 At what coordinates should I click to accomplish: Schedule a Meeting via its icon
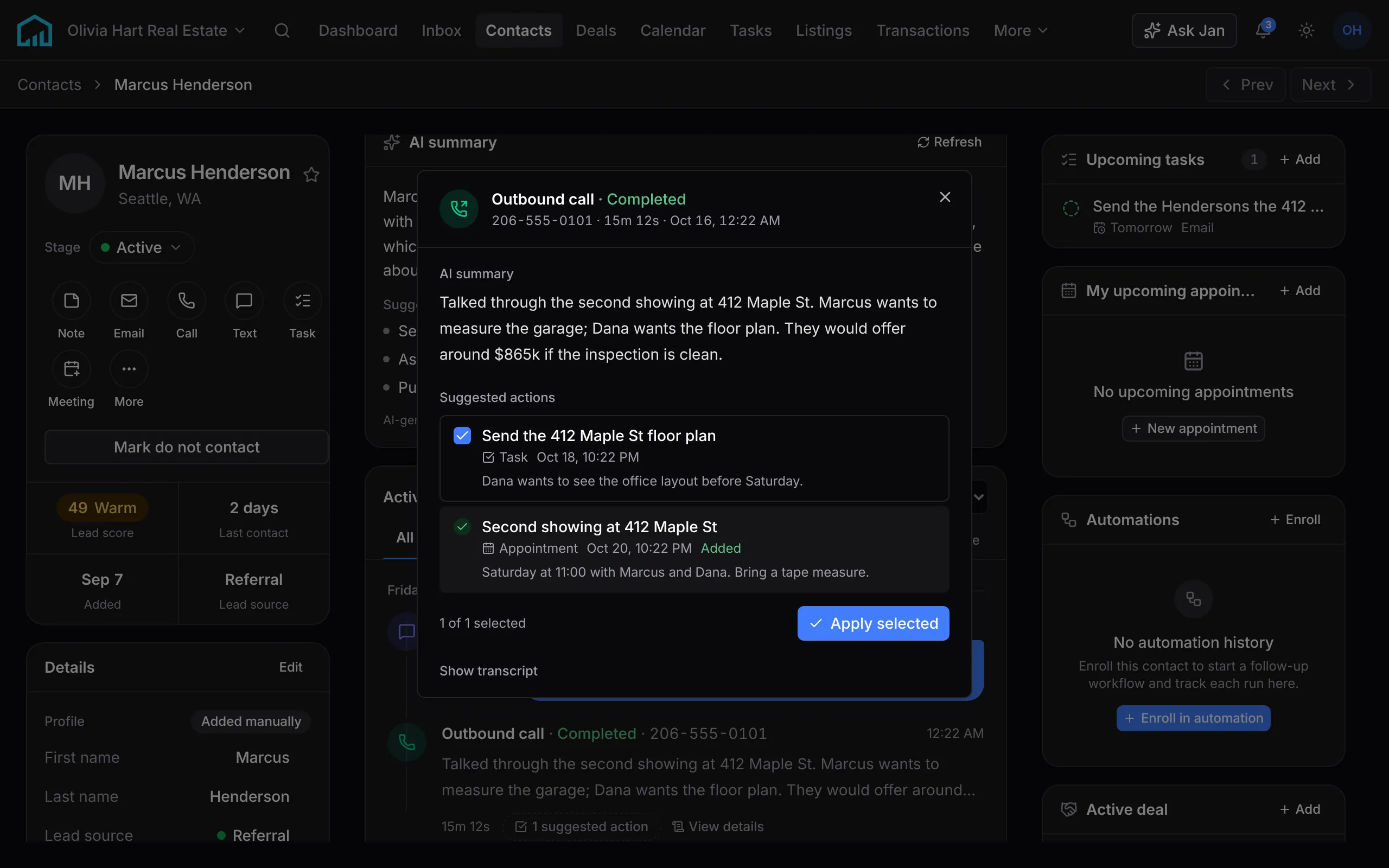[71, 369]
